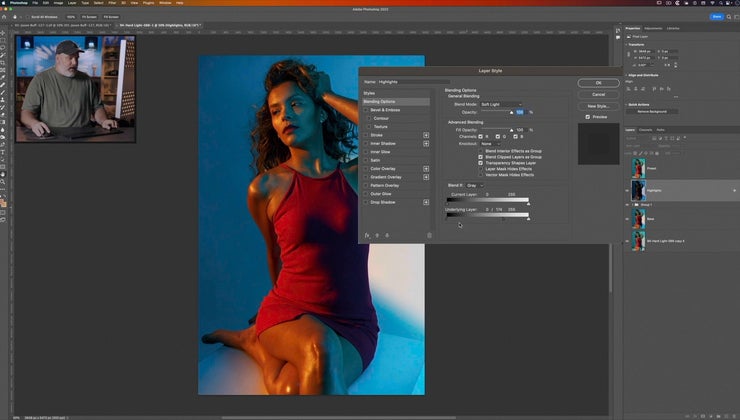Screen dimensions: 740x420
Task: Switch to the Adjustments panel tab
Action: click(653, 28)
